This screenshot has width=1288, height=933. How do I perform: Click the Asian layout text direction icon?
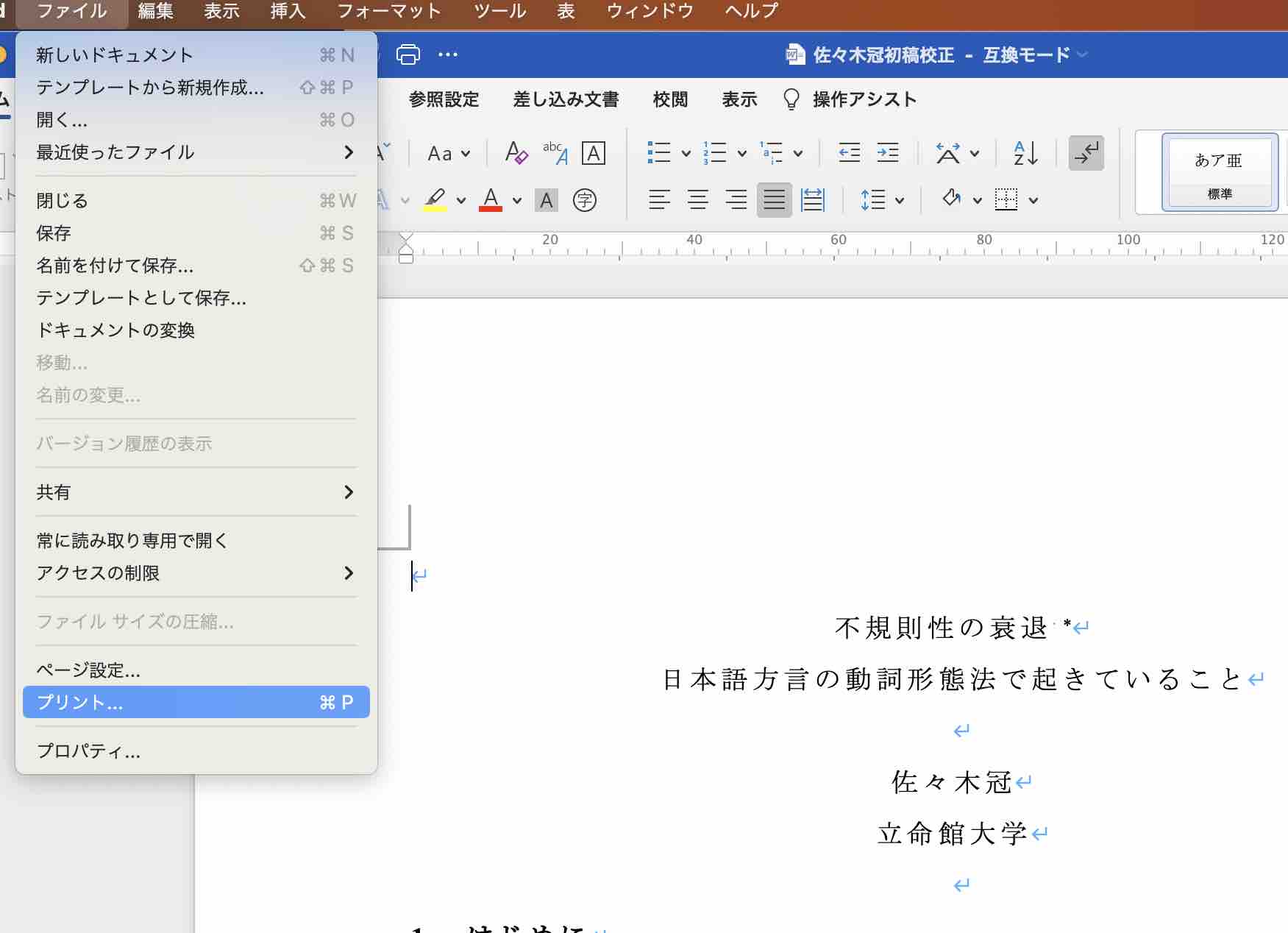(x=947, y=153)
